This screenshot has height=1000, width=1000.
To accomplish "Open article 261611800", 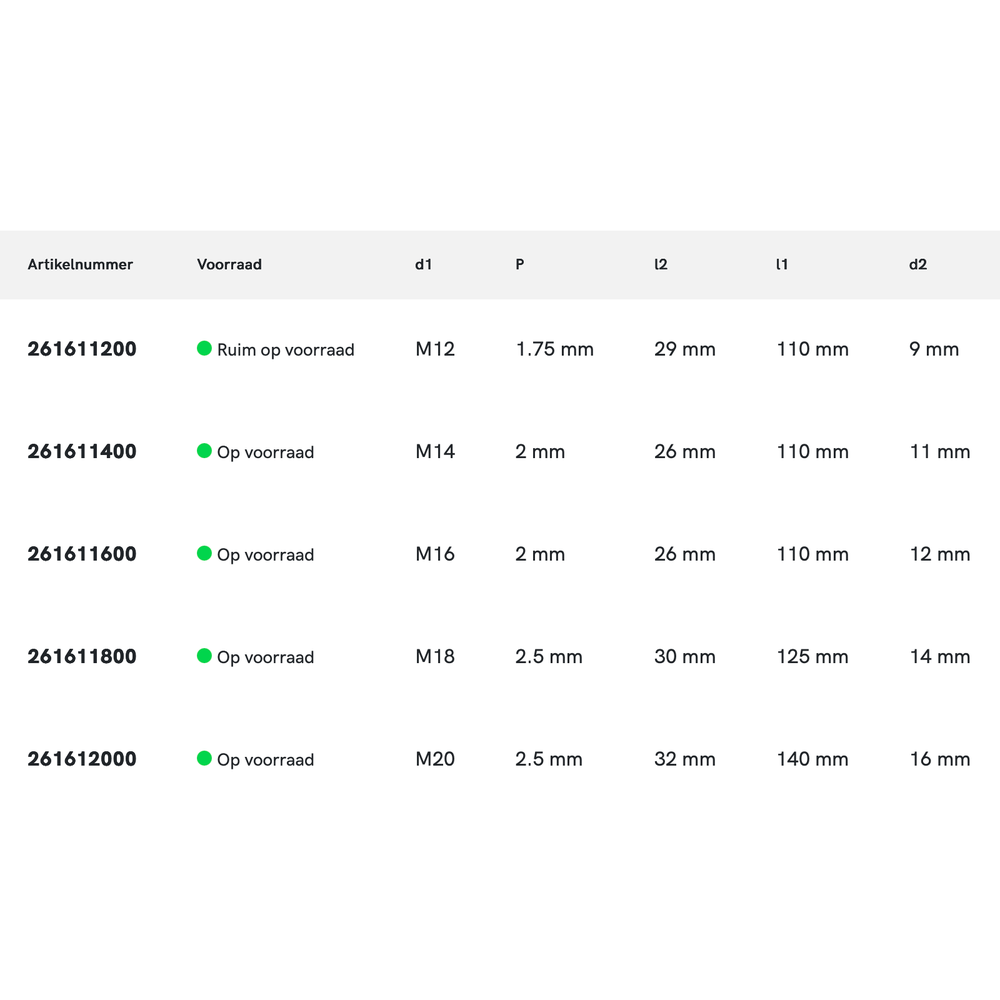I will point(82,657).
